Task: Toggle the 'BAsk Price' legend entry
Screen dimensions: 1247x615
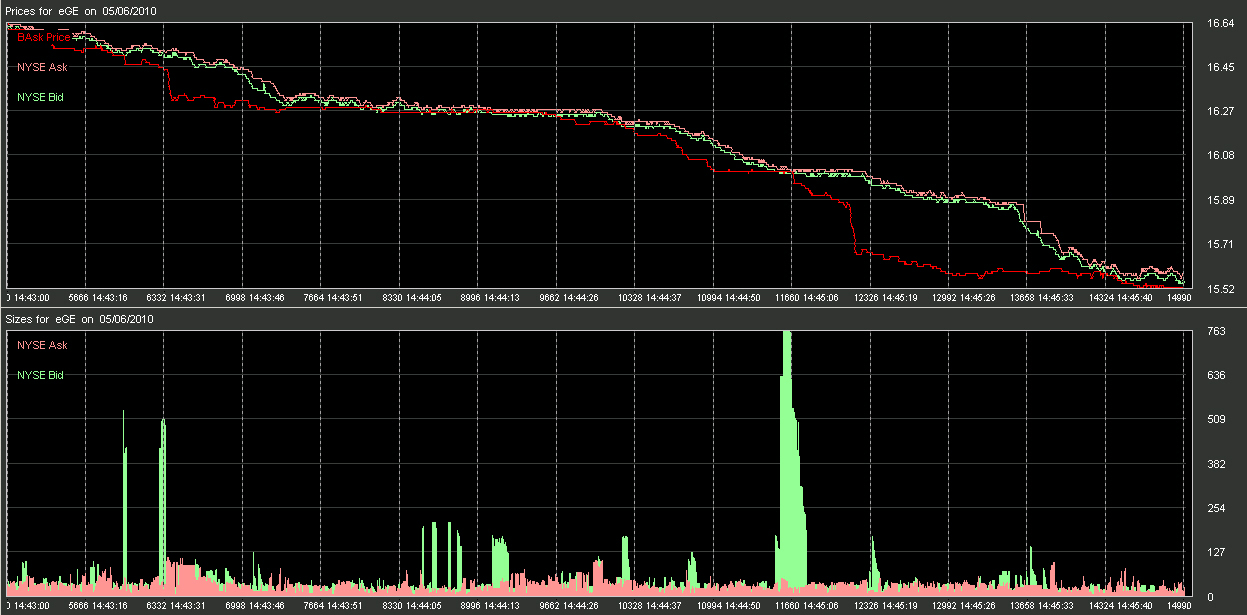Action: click(44, 37)
